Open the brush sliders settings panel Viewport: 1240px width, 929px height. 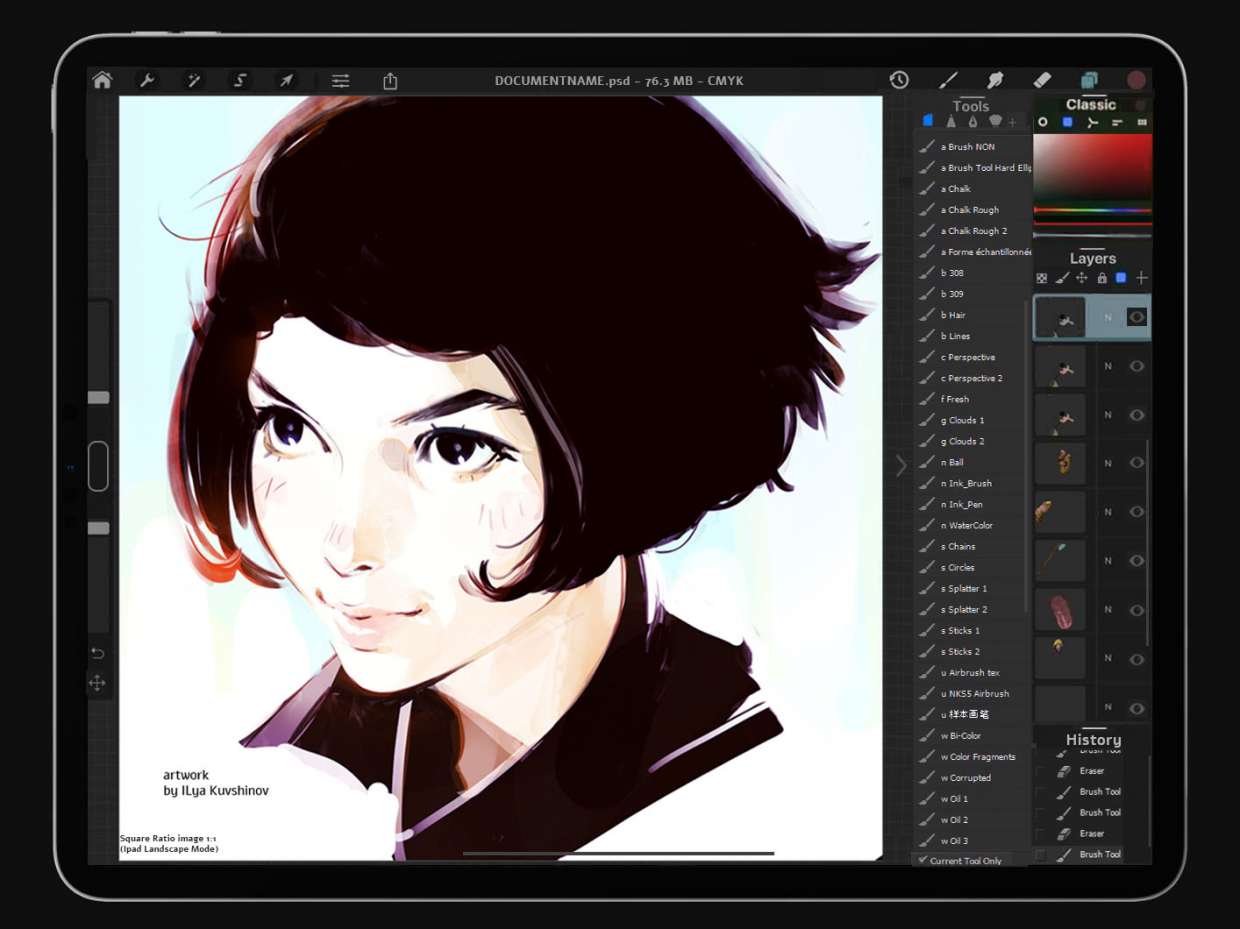pos(341,79)
